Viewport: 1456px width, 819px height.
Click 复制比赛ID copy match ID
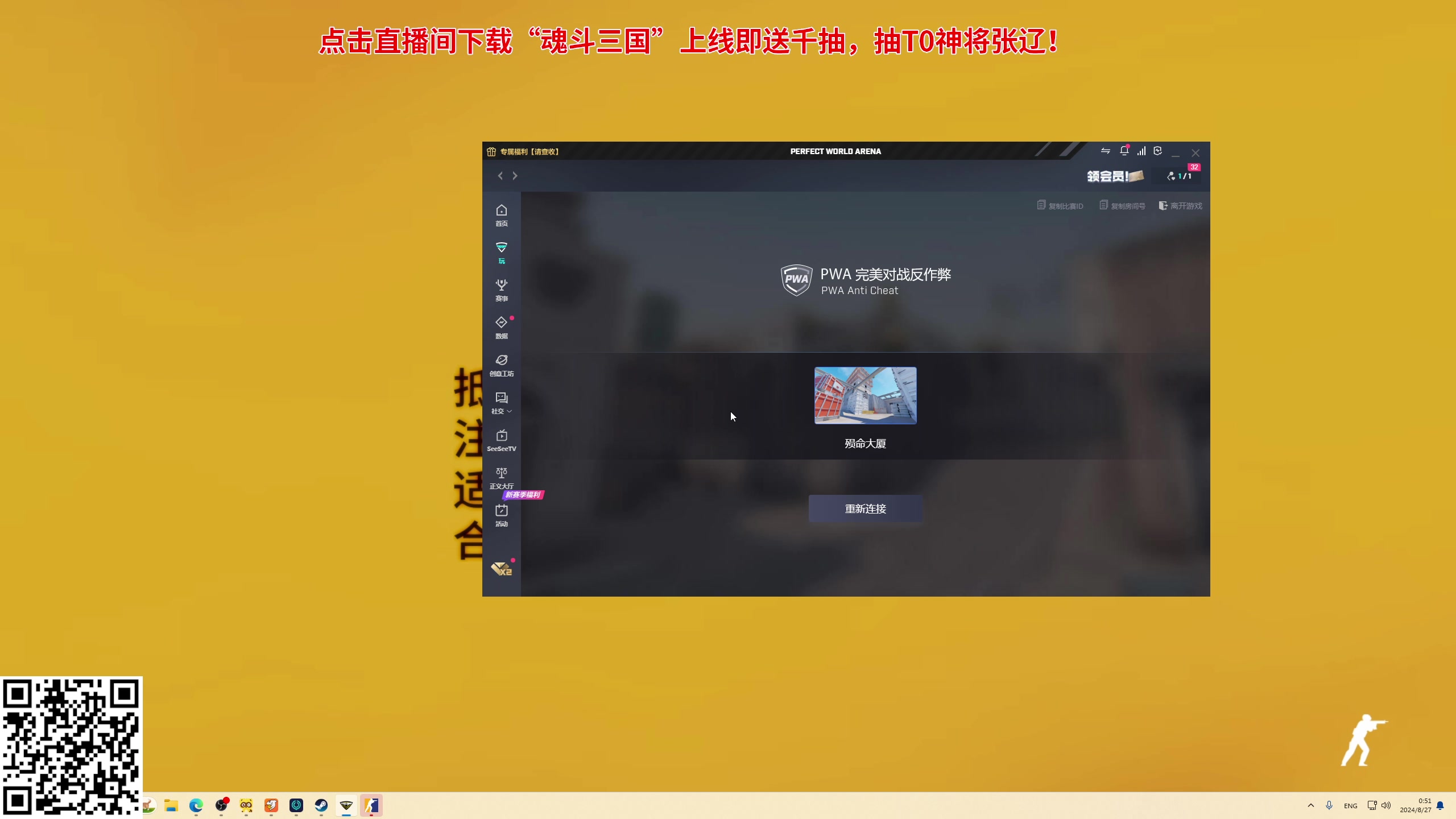[x=1060, y=205]
